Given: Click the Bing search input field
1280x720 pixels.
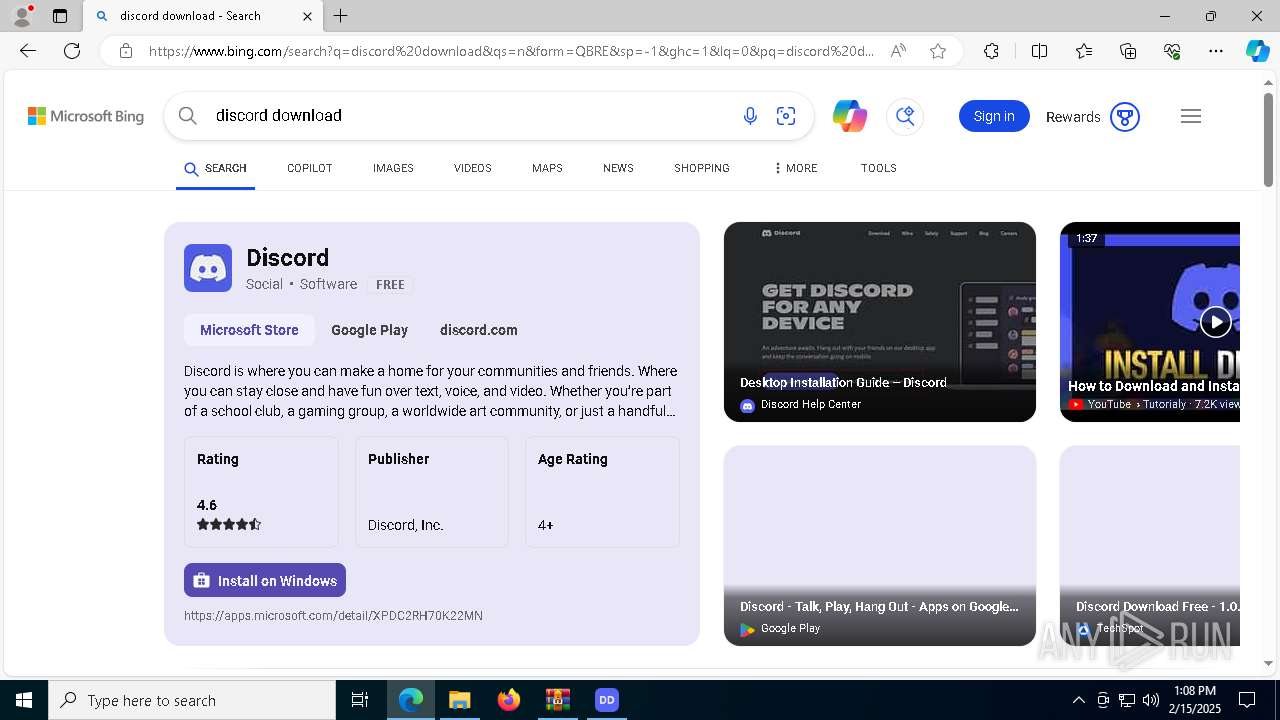Looking at the screenshot, I should [470, 116].
